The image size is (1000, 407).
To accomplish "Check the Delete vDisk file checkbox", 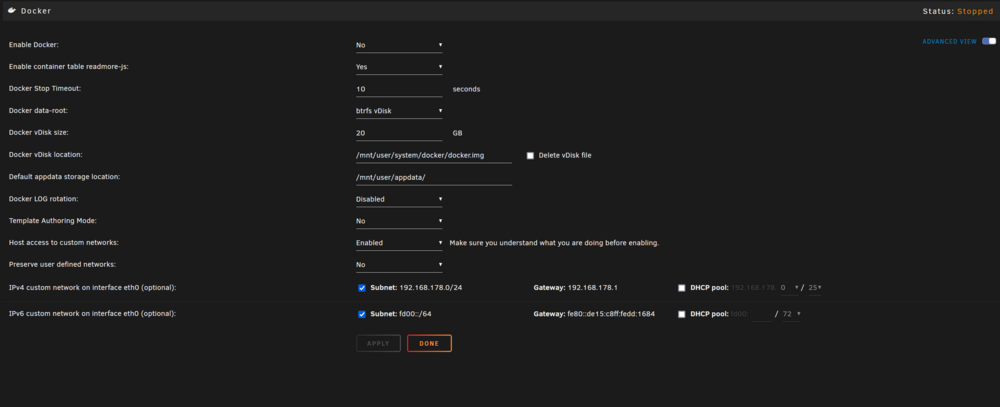I will click(530, 155).
